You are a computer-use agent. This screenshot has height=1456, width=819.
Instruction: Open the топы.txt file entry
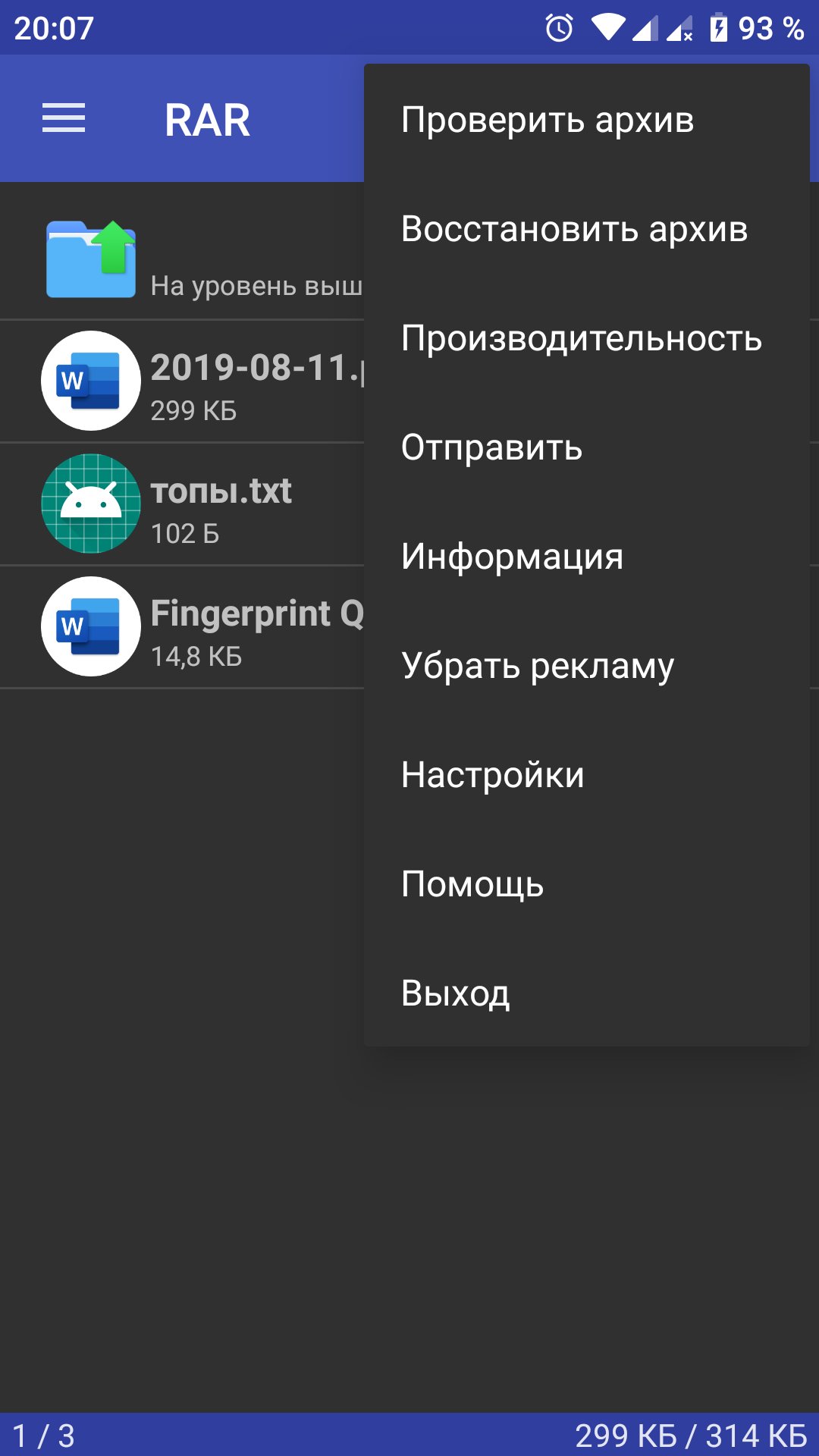(182, 504)
